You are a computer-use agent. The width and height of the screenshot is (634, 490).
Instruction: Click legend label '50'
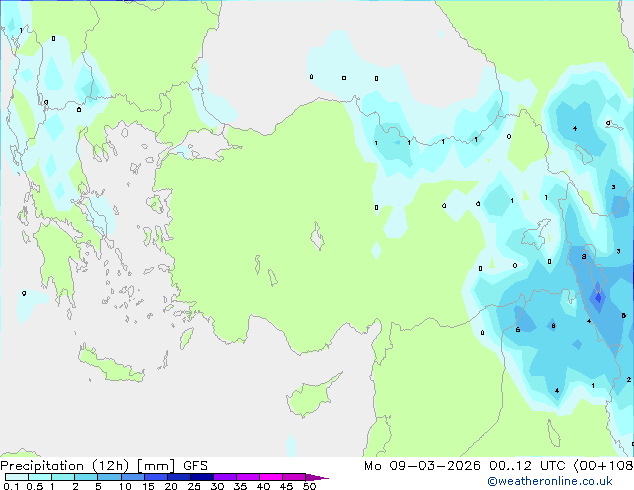point(309,486)
